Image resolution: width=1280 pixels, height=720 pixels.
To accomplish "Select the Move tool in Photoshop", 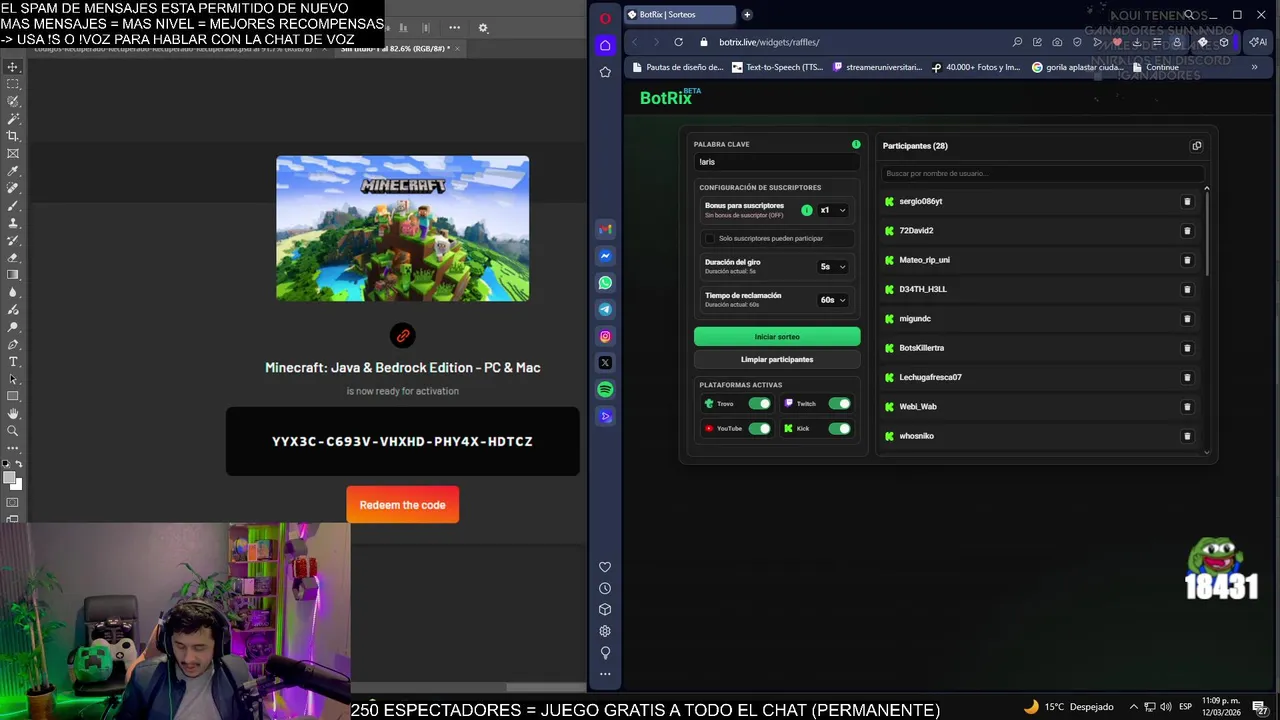I will [x=13, y=67].
